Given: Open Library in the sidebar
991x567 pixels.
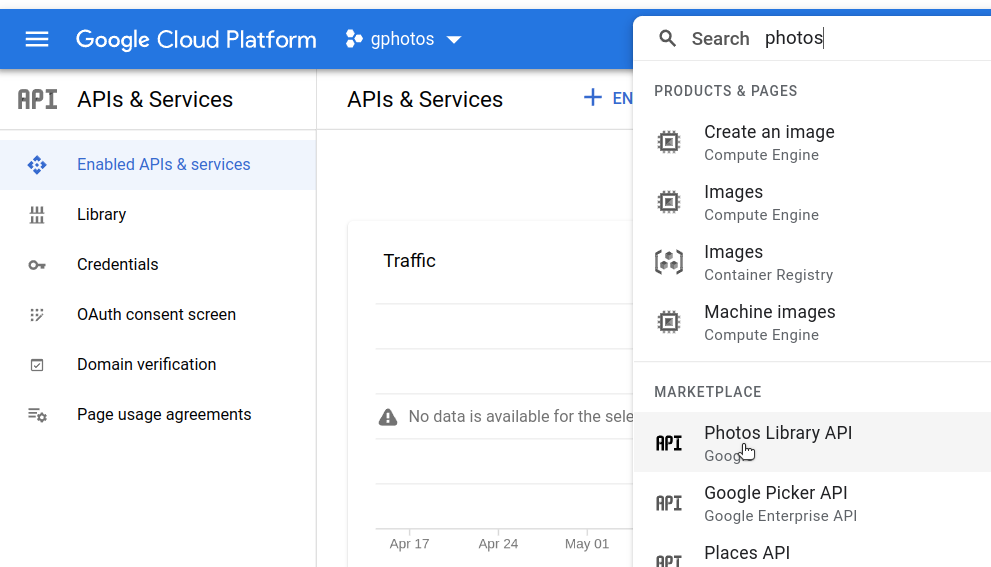Looking at the screenshot, I should 101,215.
